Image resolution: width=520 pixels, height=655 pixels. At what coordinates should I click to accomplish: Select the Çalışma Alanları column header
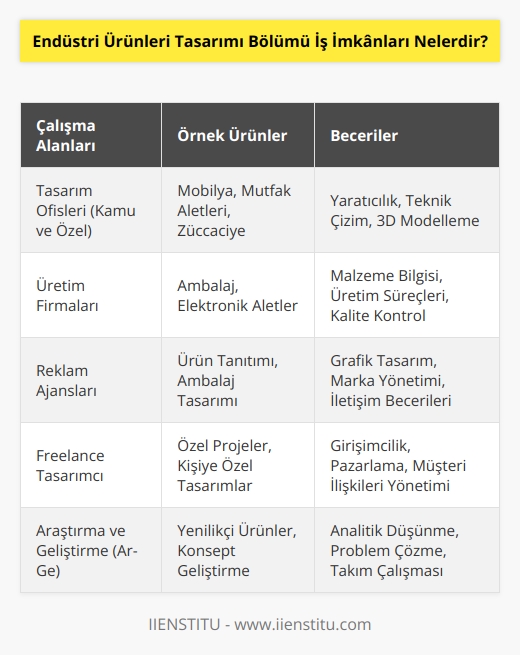[x=91, y=135]
